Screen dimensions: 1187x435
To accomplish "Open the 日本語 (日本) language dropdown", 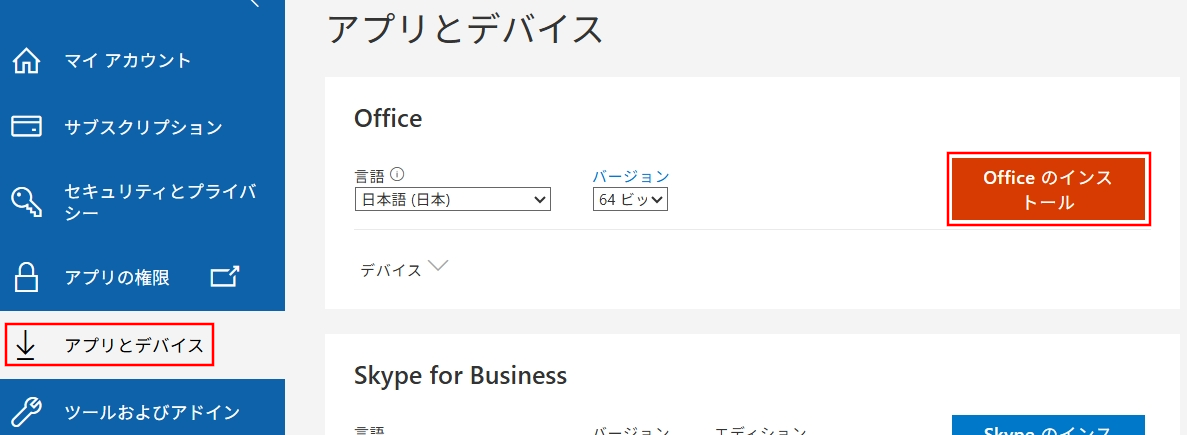I will click(x=452, y=200).
